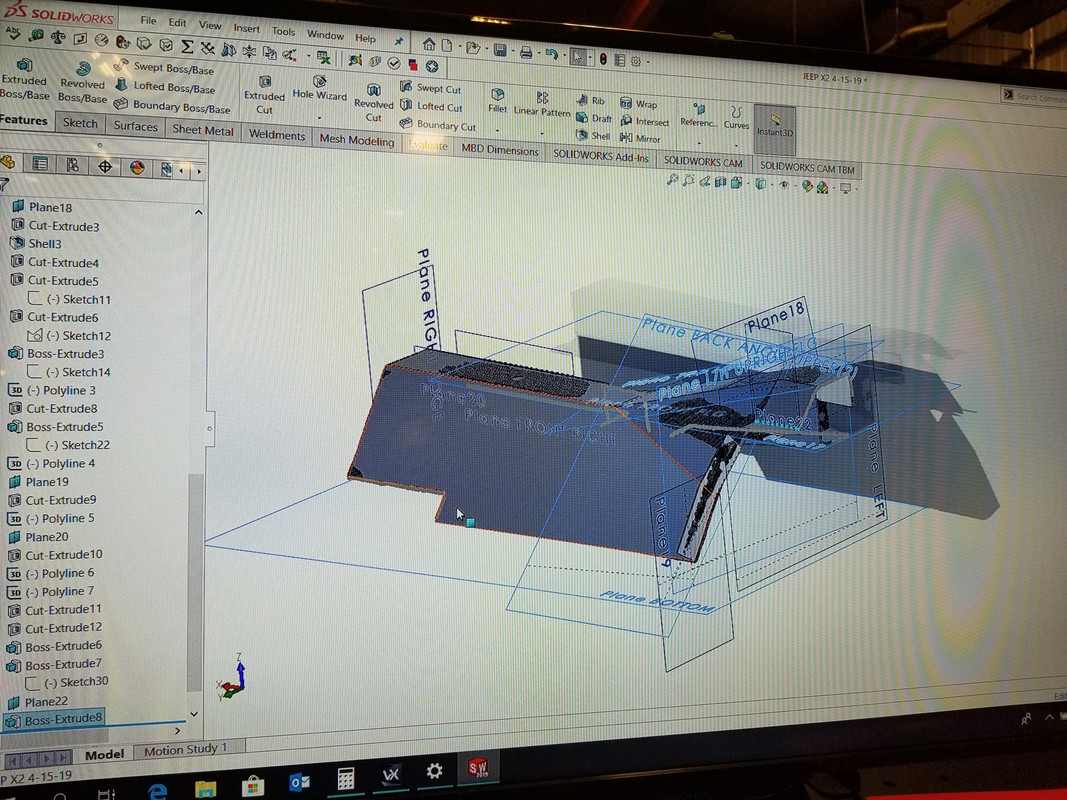This screenshot has width=1067, height=800.
Task: Click the Extruded Boss/Base tool
Action: pos(24,80)
